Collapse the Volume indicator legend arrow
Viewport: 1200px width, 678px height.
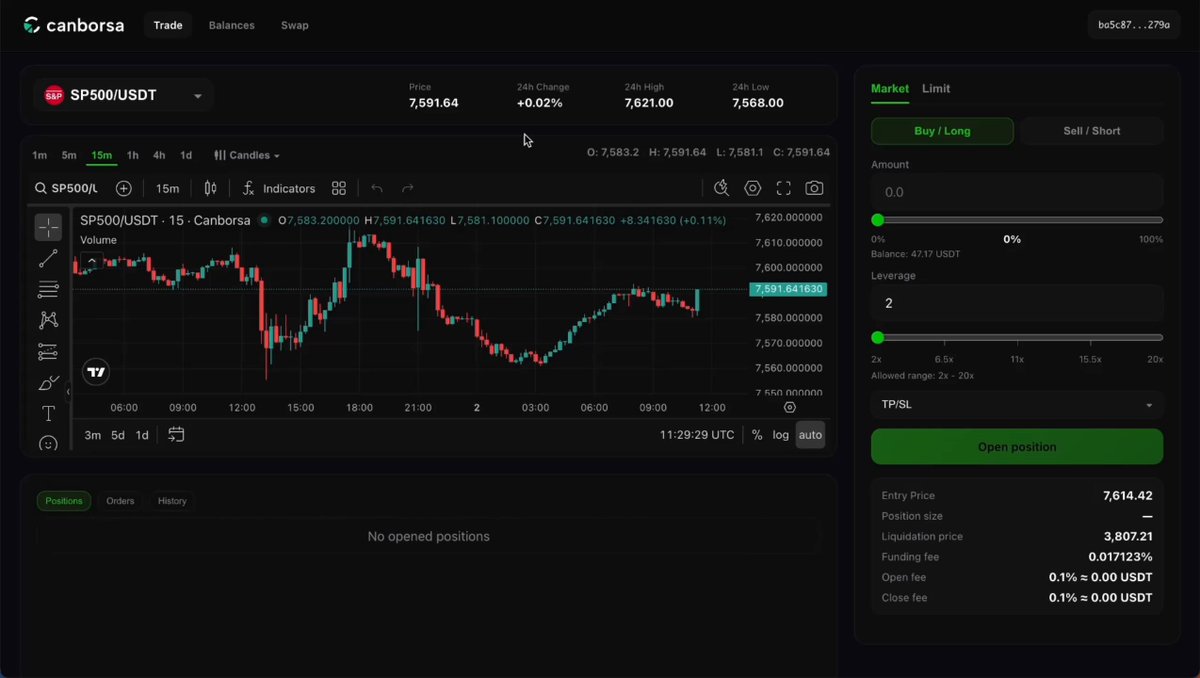pyautogui.click(x=91, y=262)
